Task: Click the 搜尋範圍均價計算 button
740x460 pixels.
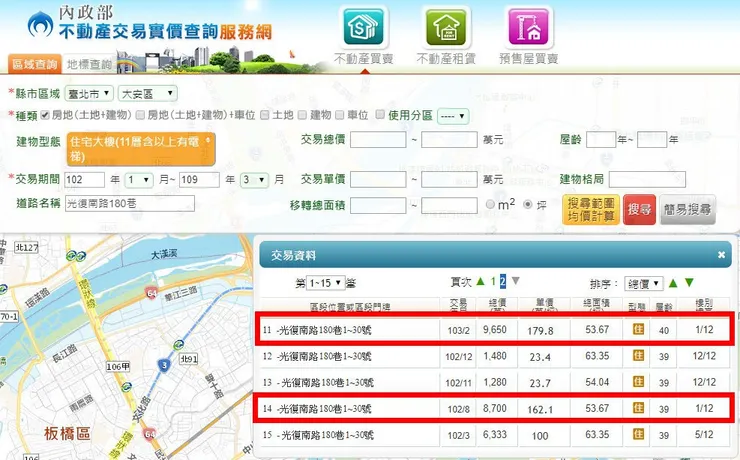Action: tap(591, 209)
